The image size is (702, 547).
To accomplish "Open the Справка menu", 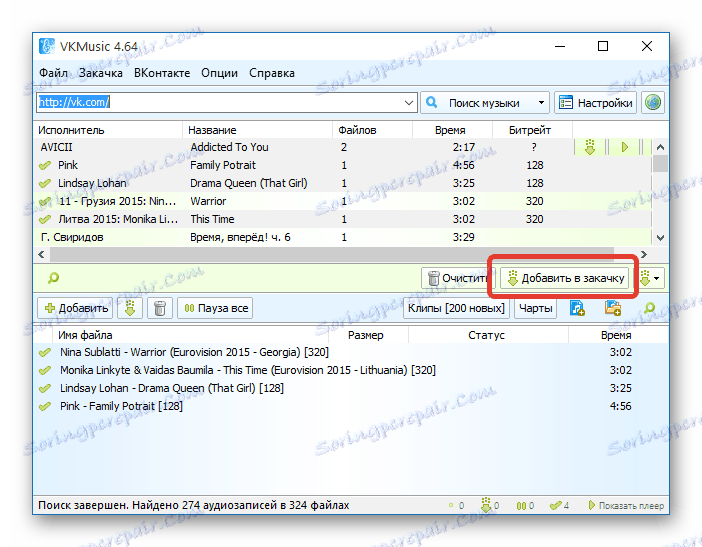I will tap(272, 73).
